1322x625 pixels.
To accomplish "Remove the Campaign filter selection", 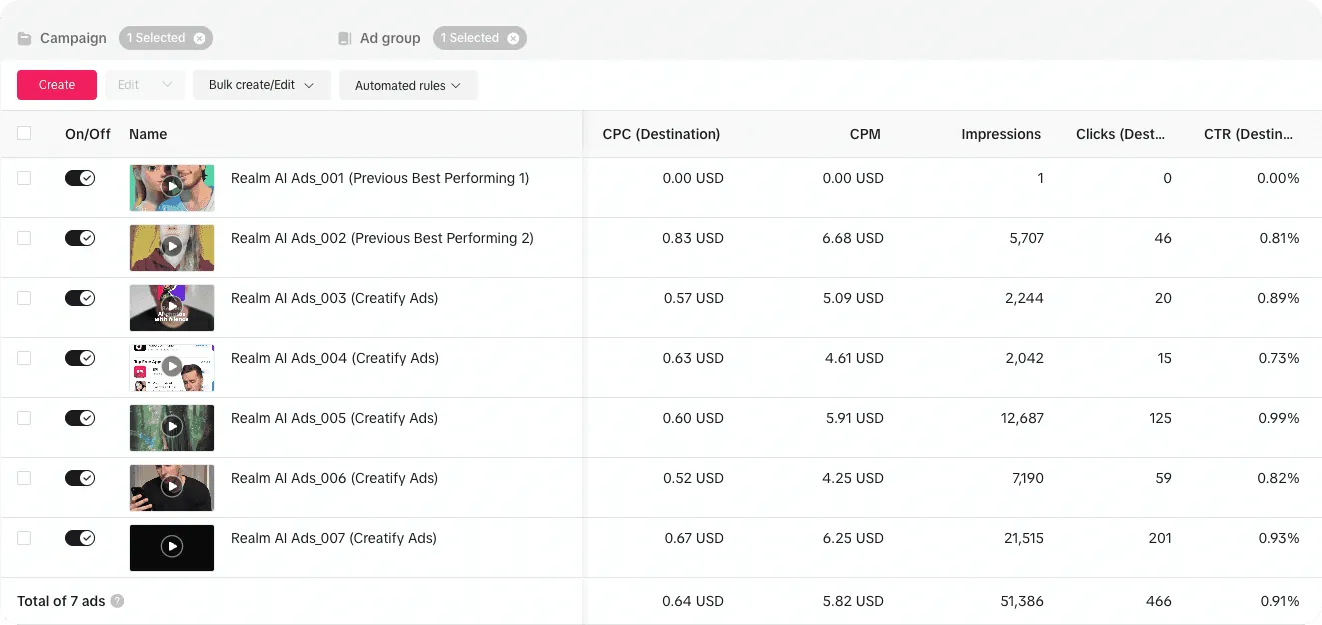I will click(200, 38).
